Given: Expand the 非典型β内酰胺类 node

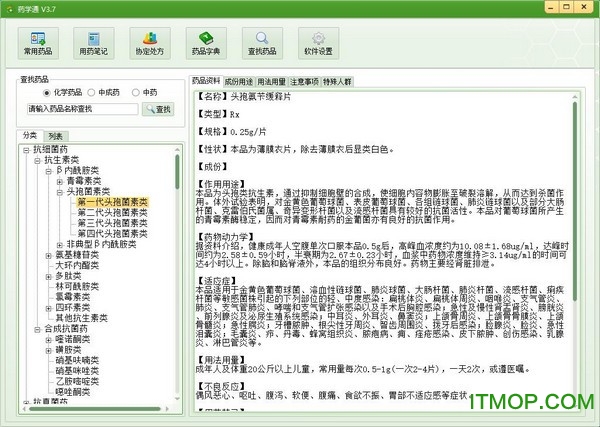Looking at the screenshot, I should coord(59,245).
